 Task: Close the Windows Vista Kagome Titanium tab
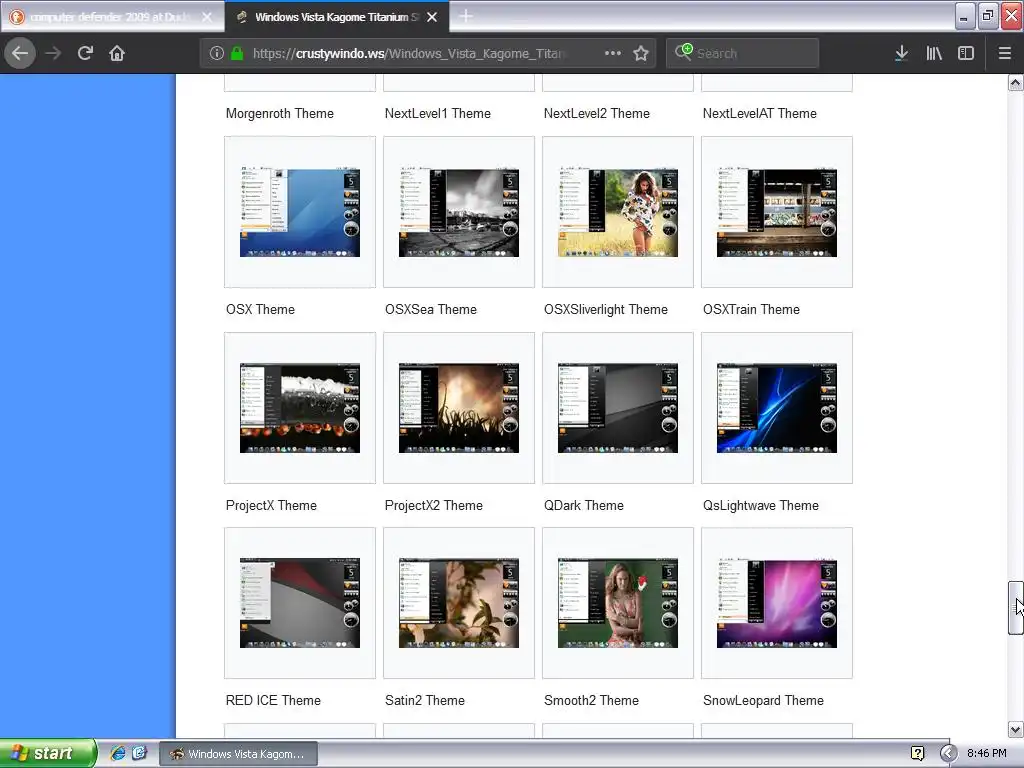pyautogui.click(x=432, y=17)
